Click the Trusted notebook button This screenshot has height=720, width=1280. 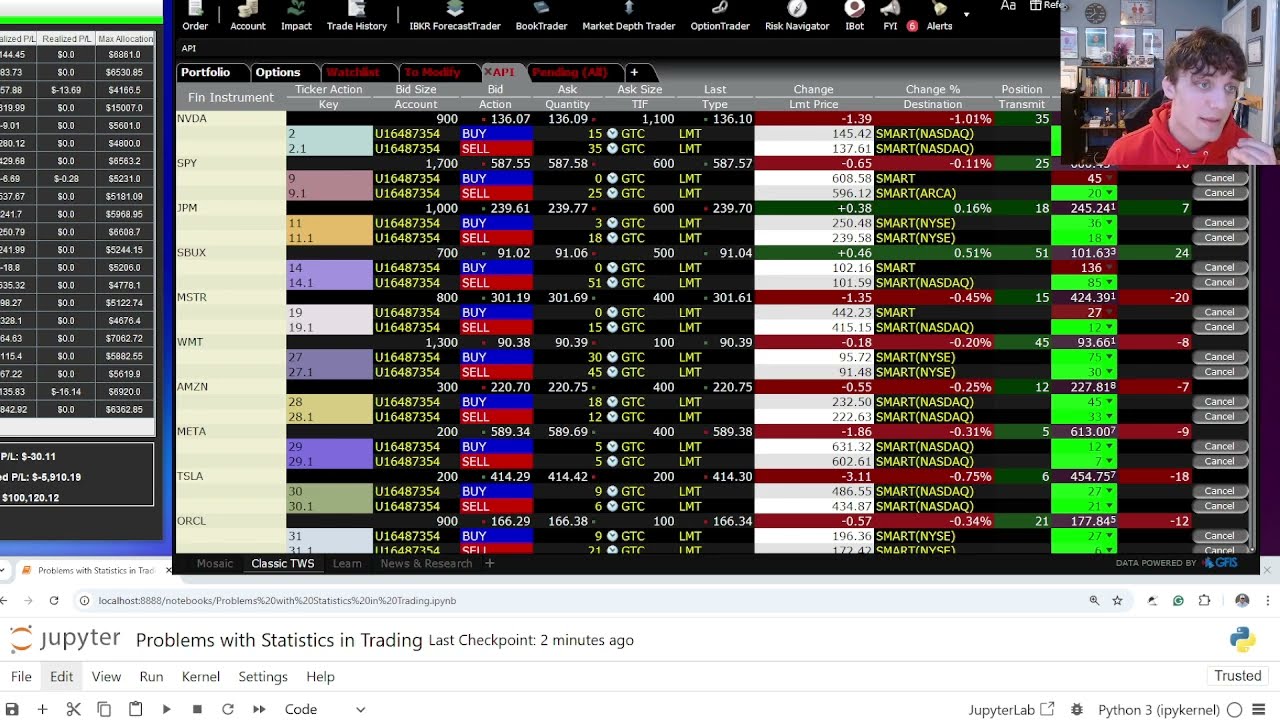pyautogui.click(x=1238, y=676)
